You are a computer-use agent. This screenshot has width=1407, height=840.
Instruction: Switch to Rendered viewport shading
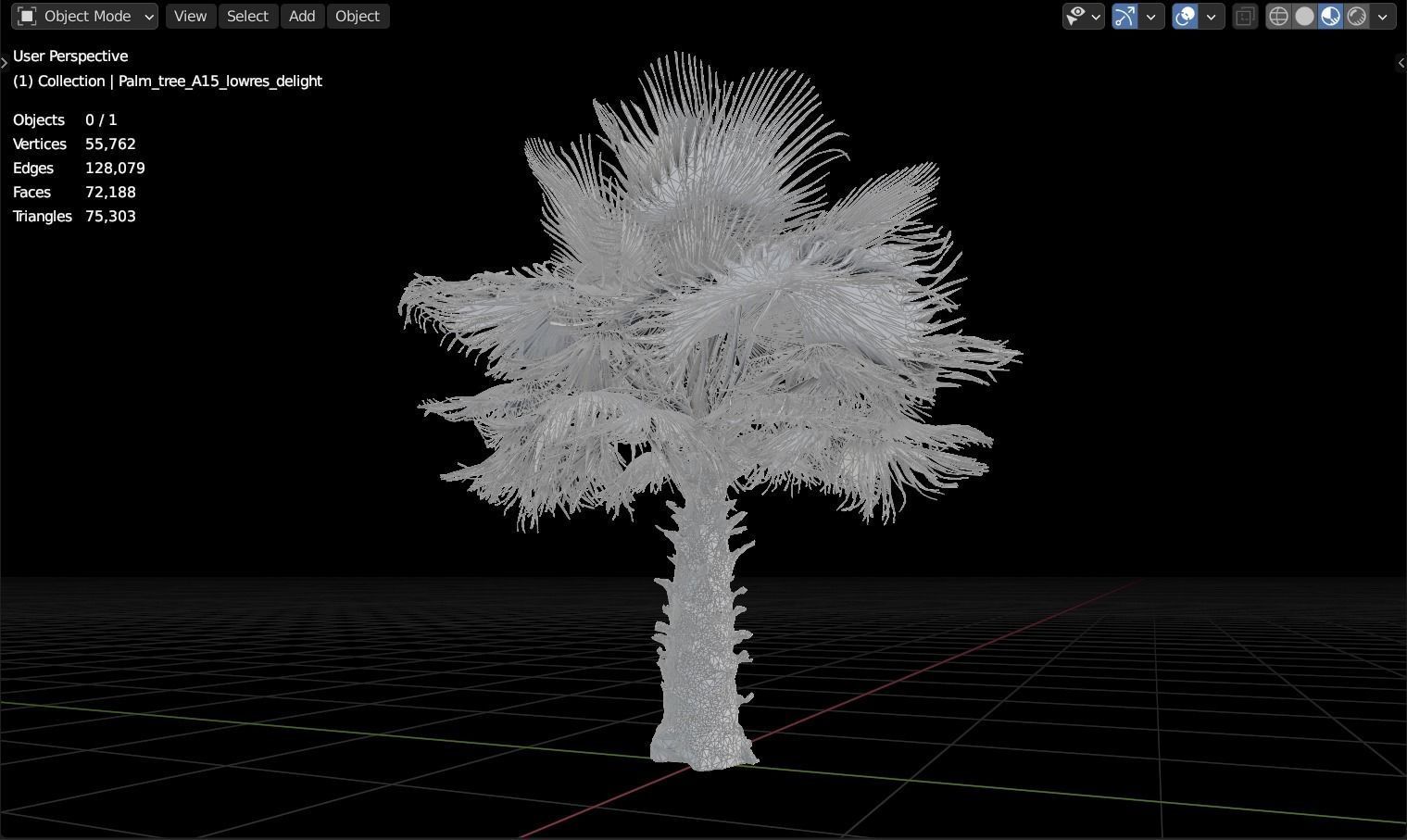(x=1356, y=16)
